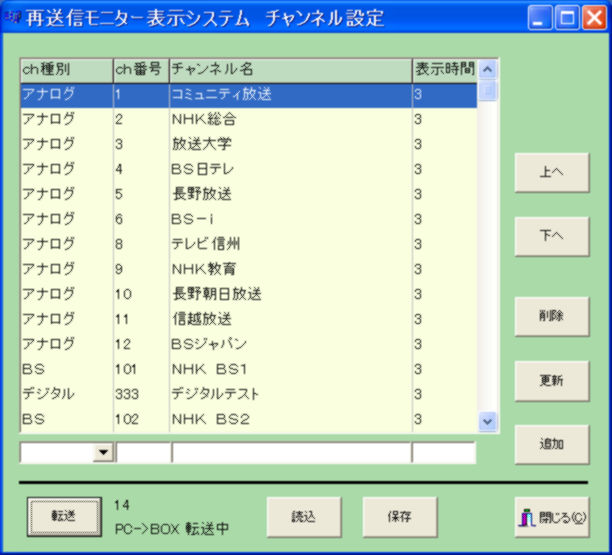Select the デジタルテスト row
The width and height of the screenshot is (612, 555).
[249, 394]
